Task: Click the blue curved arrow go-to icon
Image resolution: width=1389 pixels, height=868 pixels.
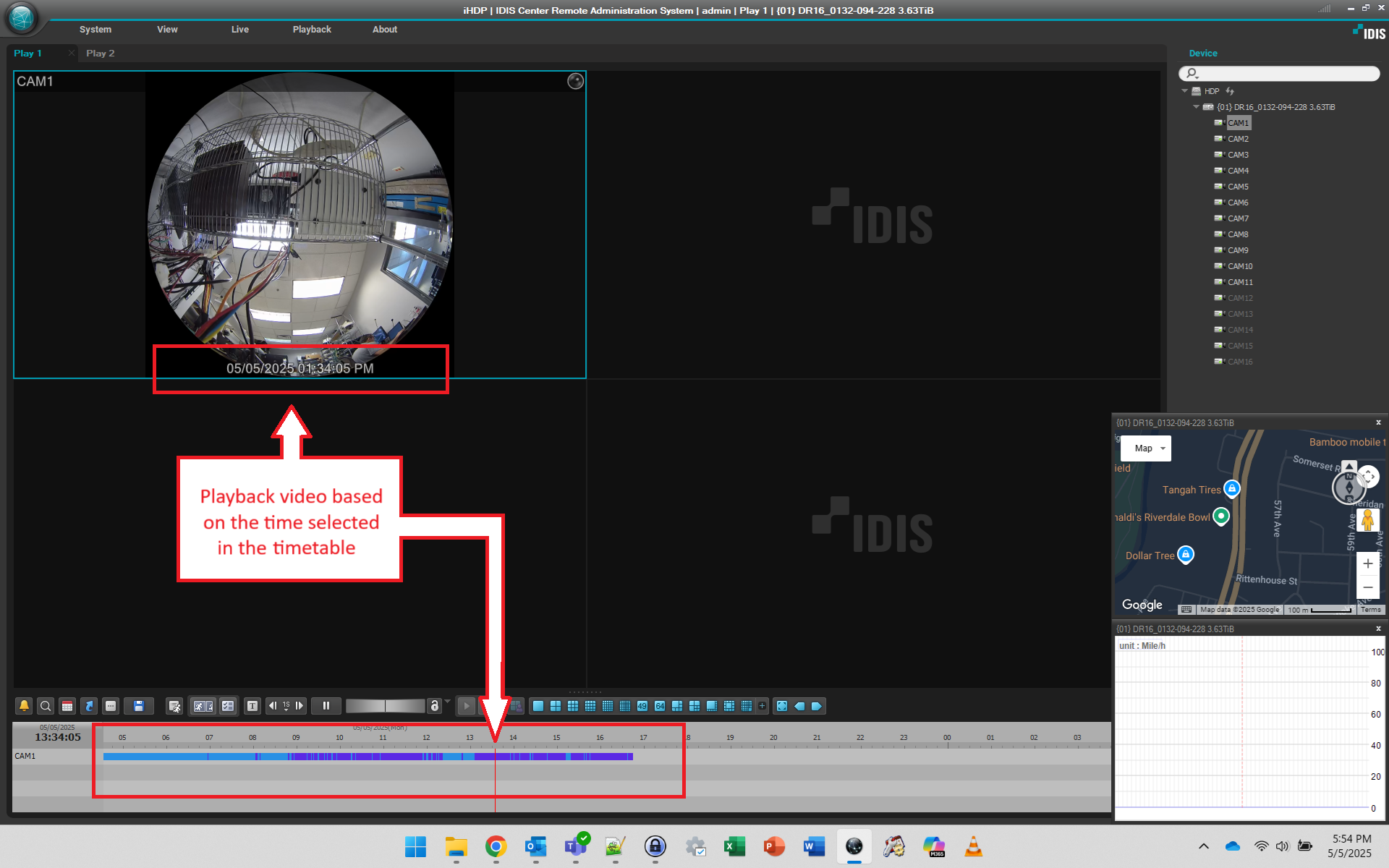Action: [x=89, y=706]
